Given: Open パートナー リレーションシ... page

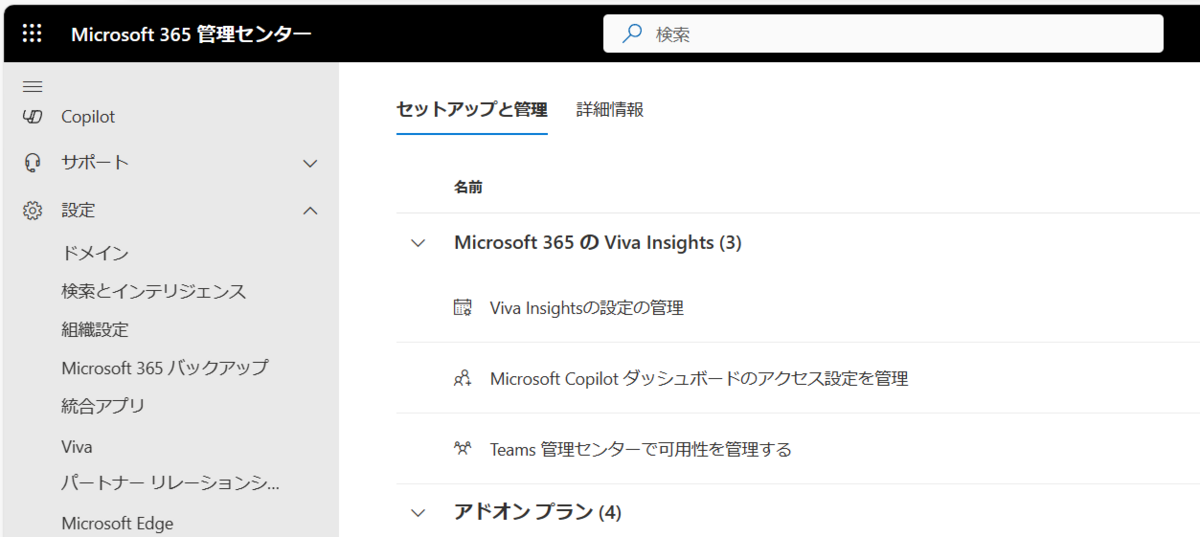Looking at the screenshot, I should pos(171,484).
